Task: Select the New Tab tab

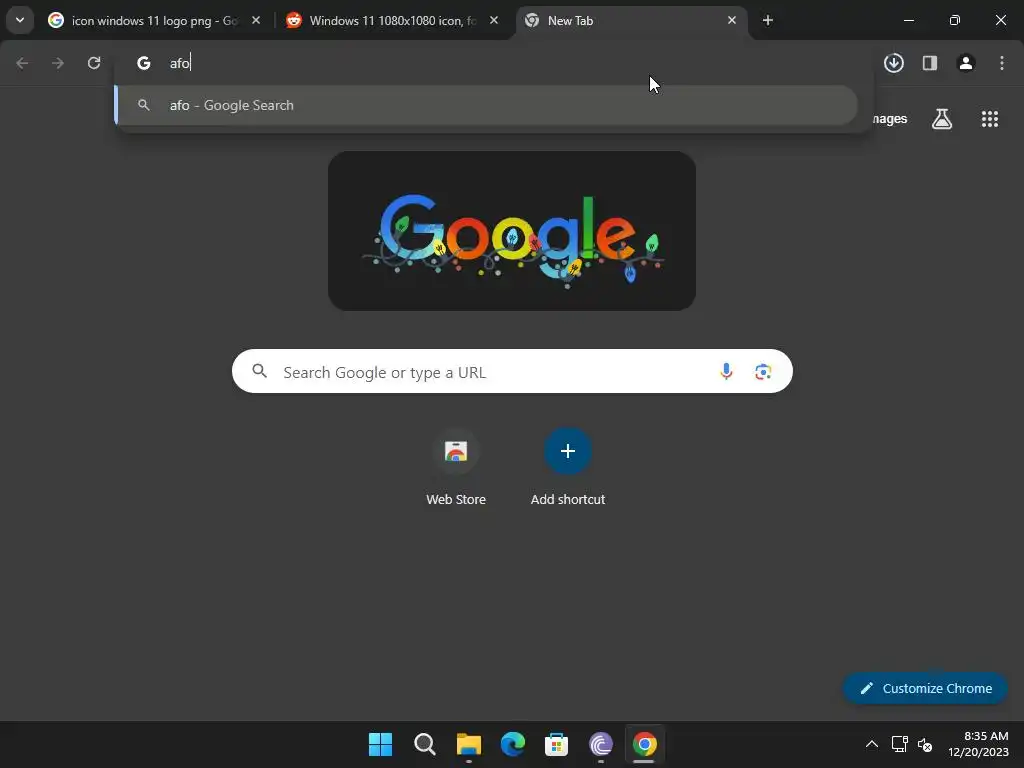Action: 630,20
